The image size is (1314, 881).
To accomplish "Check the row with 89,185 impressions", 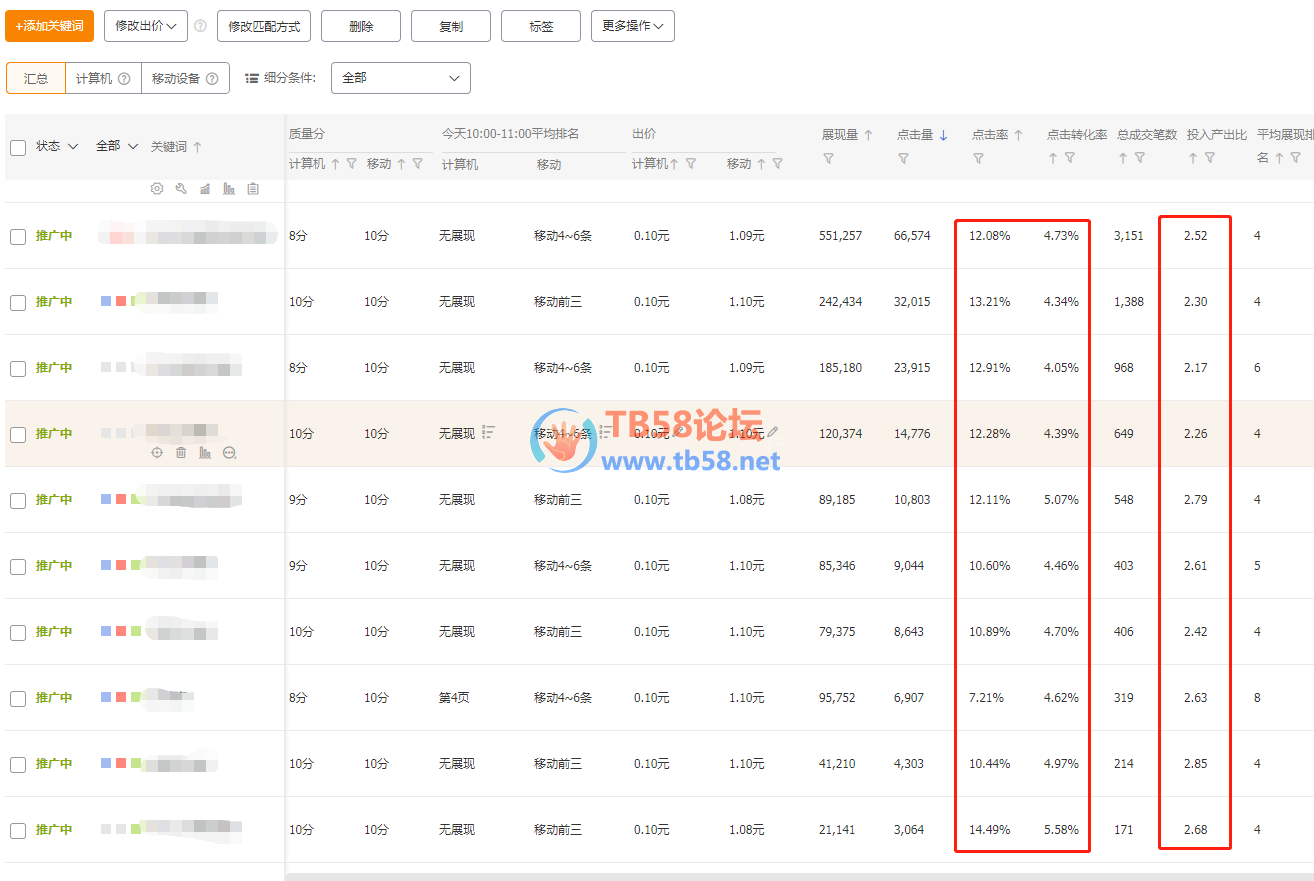I will [x=18, y=501].
